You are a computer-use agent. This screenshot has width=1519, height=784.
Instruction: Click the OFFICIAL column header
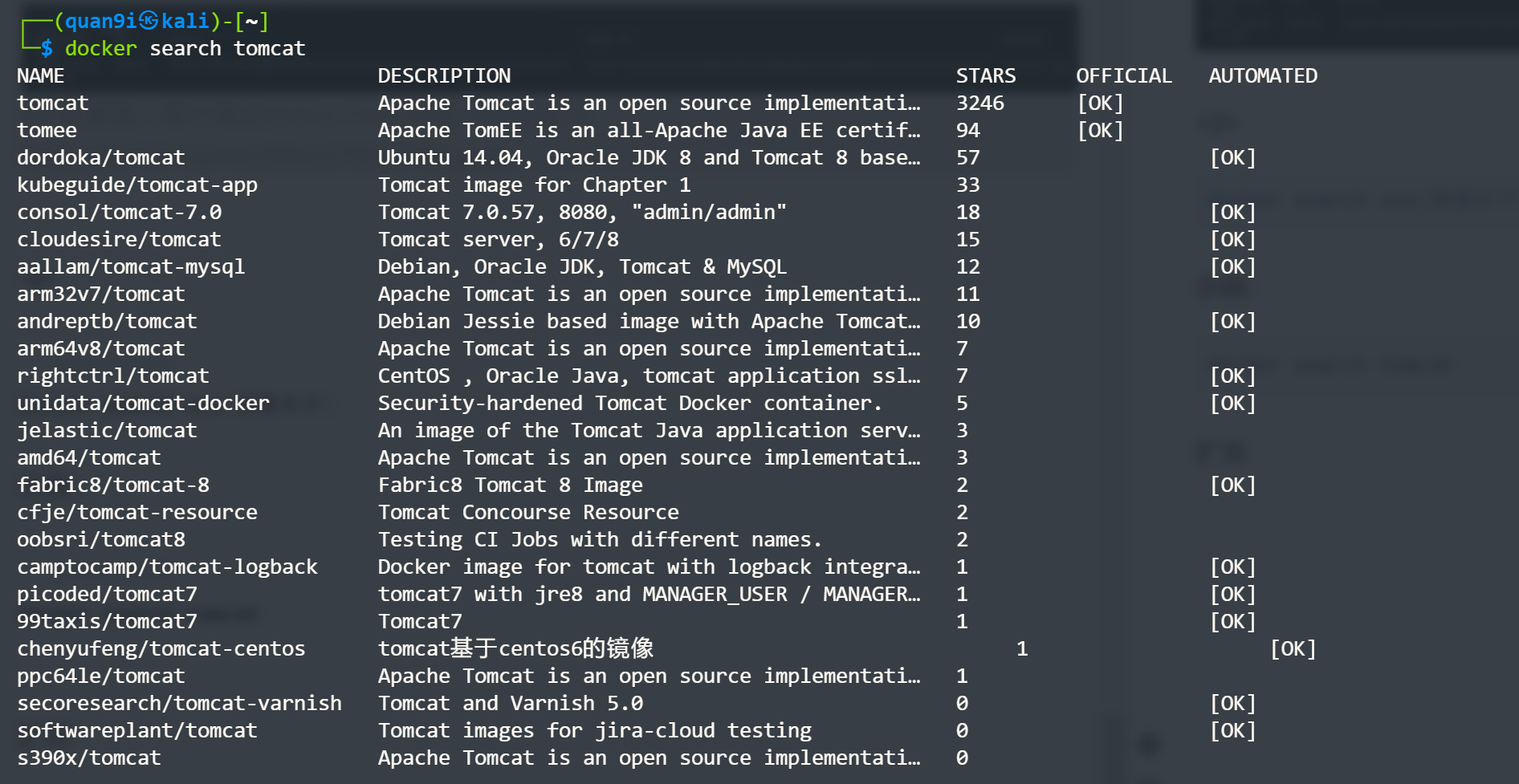pyautogui.click(x=1123, y=76)
